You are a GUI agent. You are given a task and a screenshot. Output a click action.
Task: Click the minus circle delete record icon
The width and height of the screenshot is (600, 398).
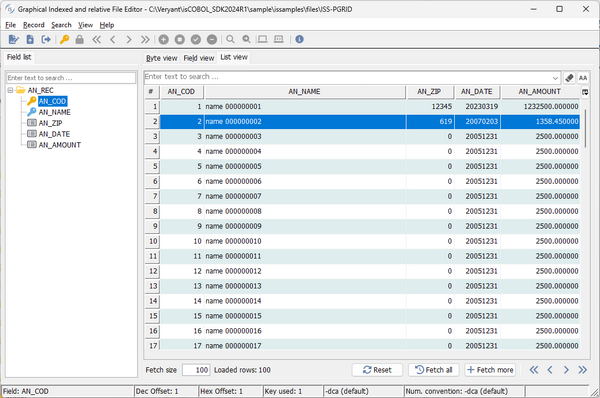coord(212,39)
